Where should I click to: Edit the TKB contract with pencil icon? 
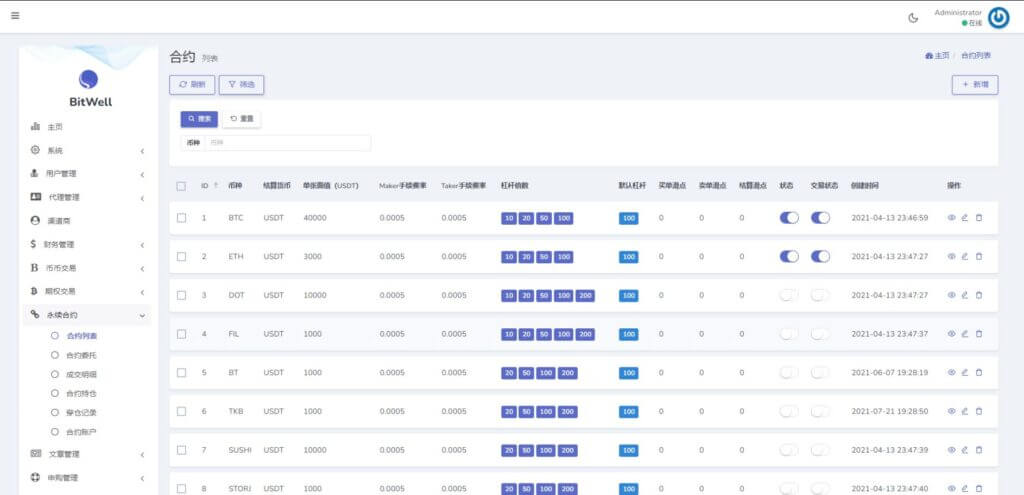coord(965,411)
